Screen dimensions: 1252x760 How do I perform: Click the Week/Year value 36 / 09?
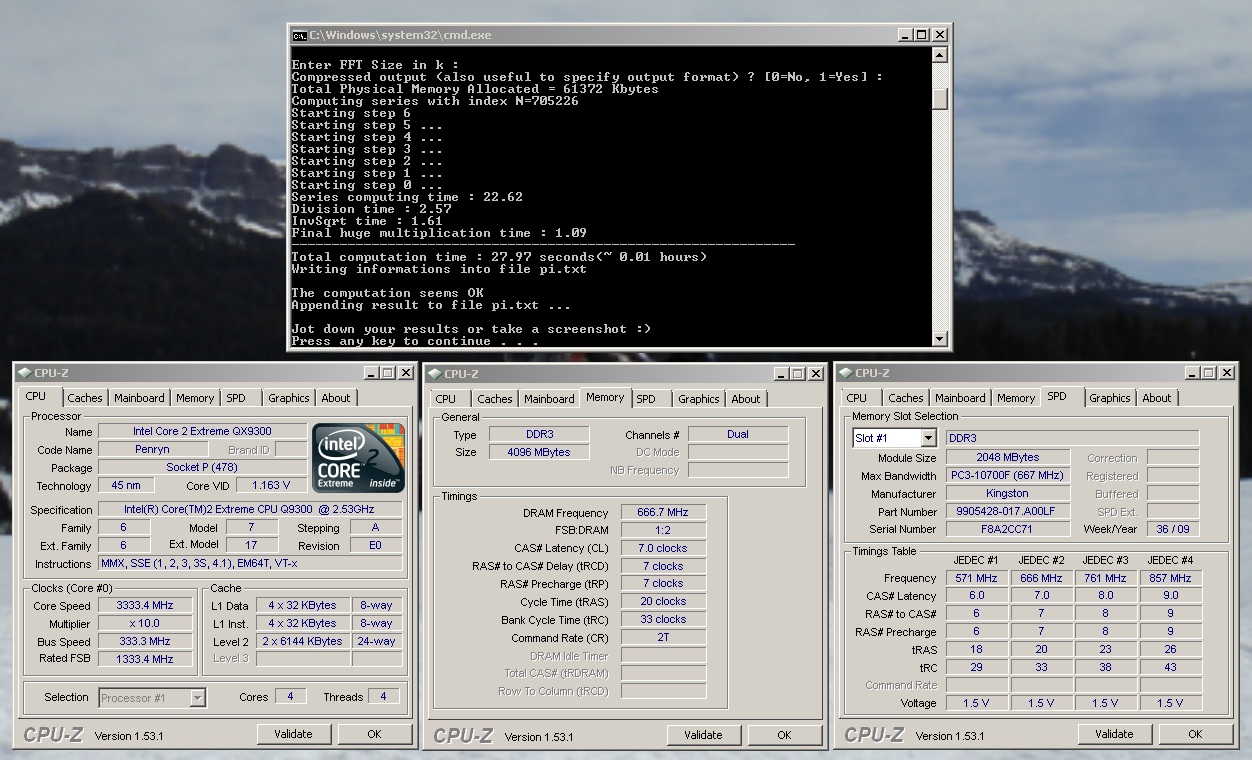[x=1175, y=530]
